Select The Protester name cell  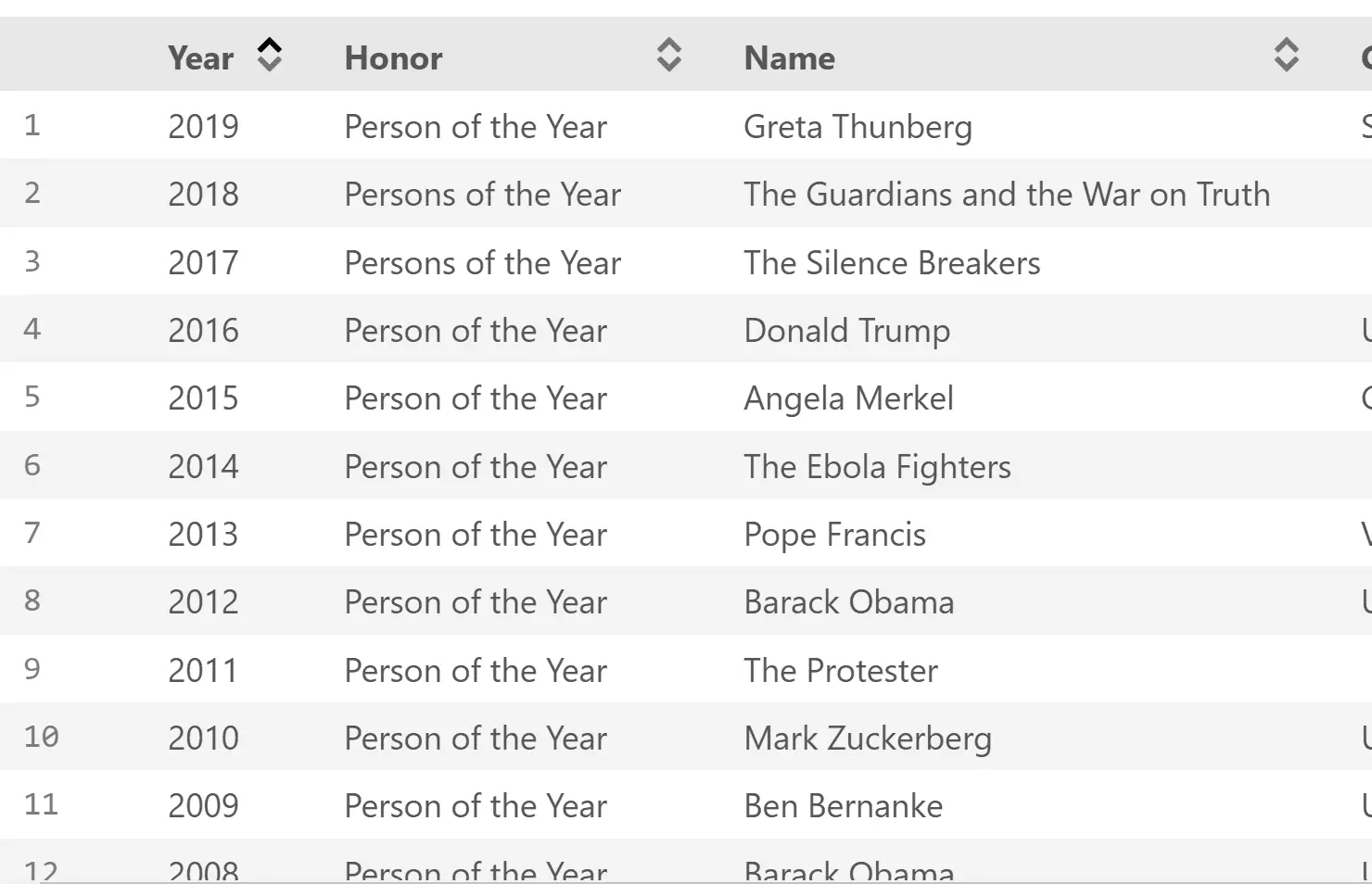point(841,671)
